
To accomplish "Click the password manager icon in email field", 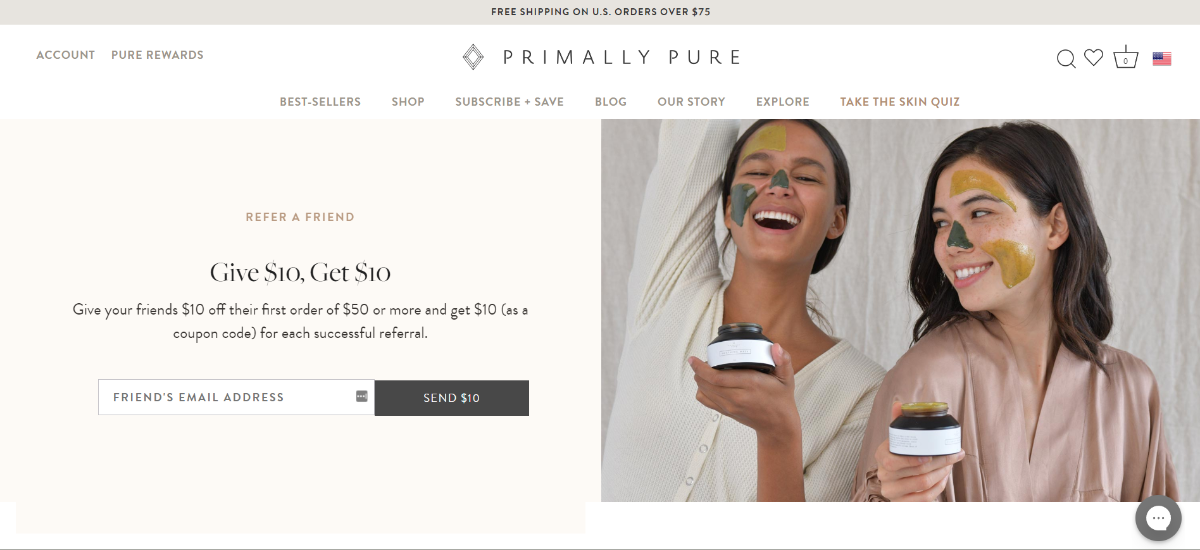I will pos(362,397).
